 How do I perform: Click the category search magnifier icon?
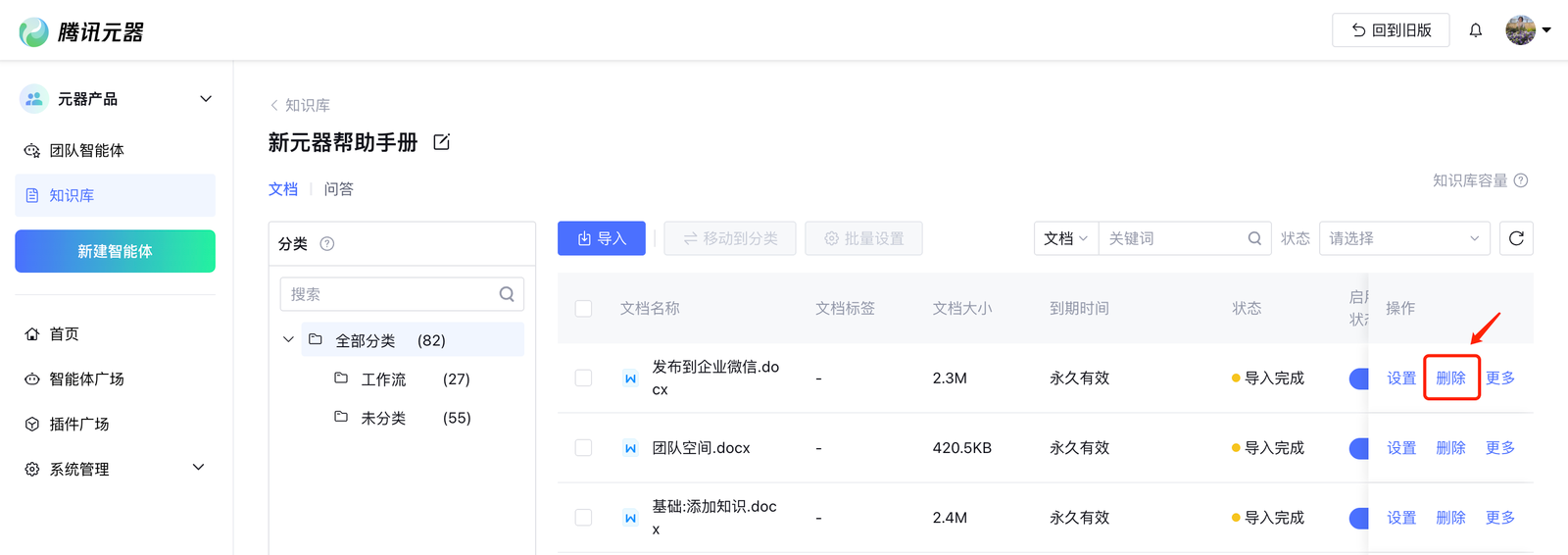tap(507, 294)
